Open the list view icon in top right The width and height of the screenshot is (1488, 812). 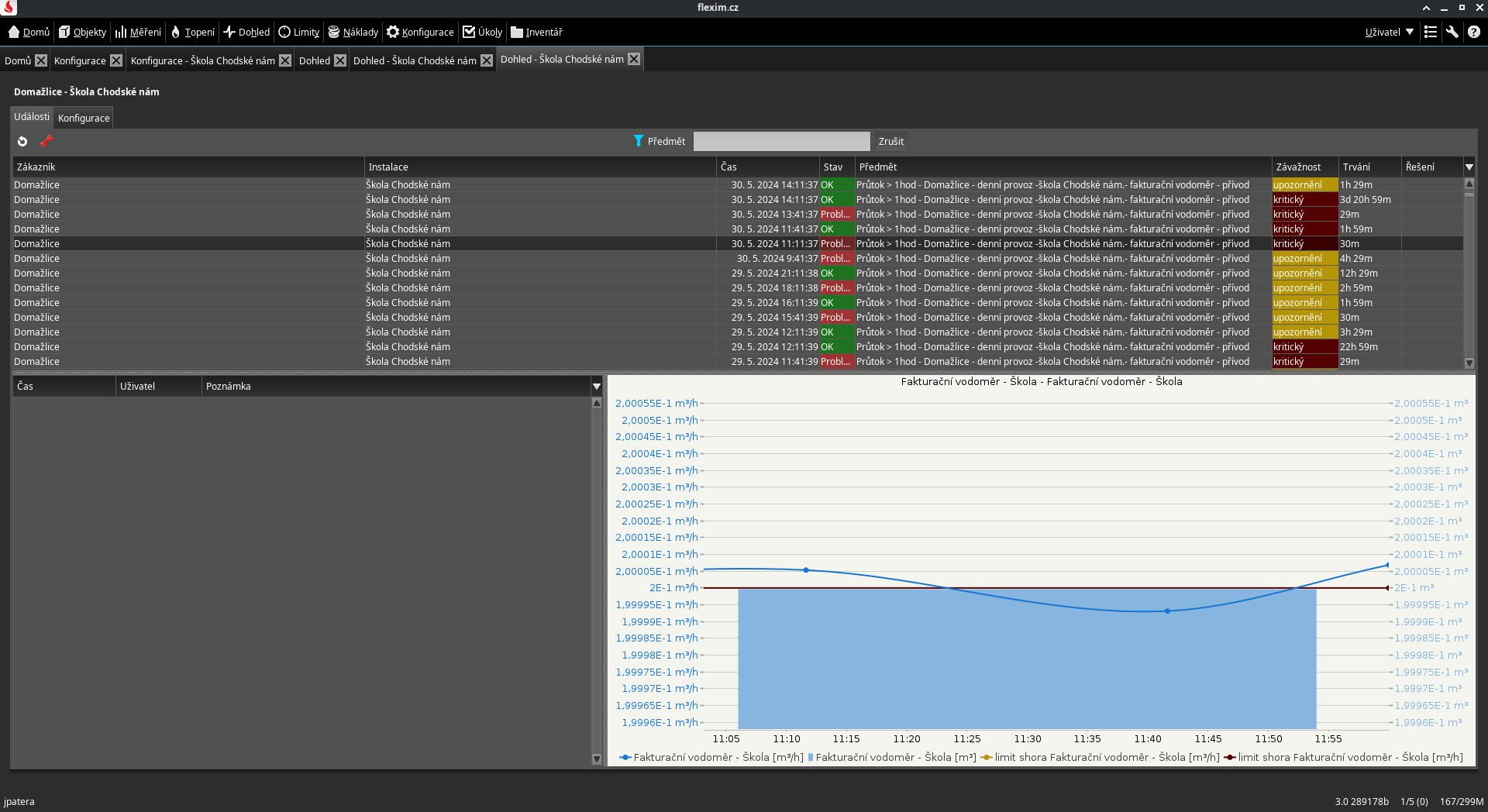[1431, 32]
